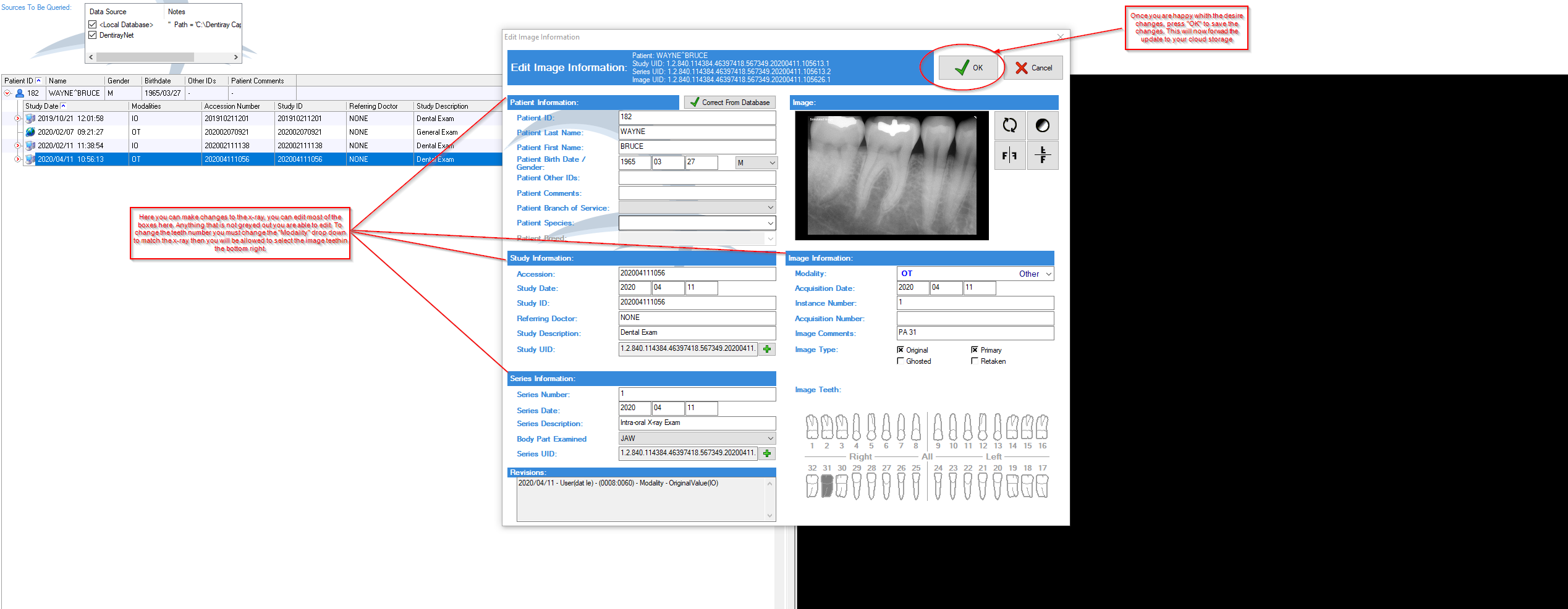1568x609 pixels.
Task: Toggle the Retaken image type checkbox
Action: 975,361
